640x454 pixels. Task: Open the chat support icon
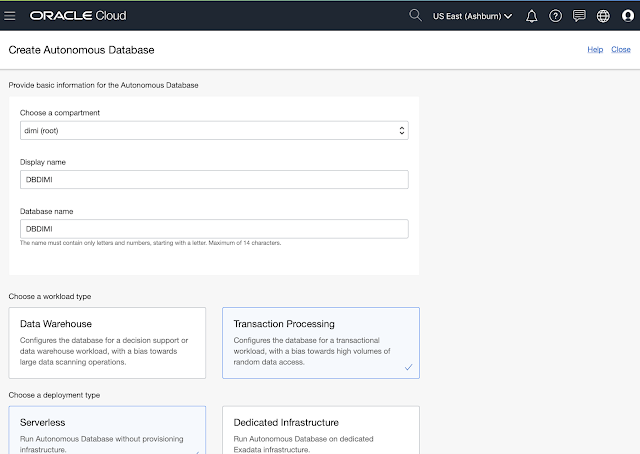[579, 16]
